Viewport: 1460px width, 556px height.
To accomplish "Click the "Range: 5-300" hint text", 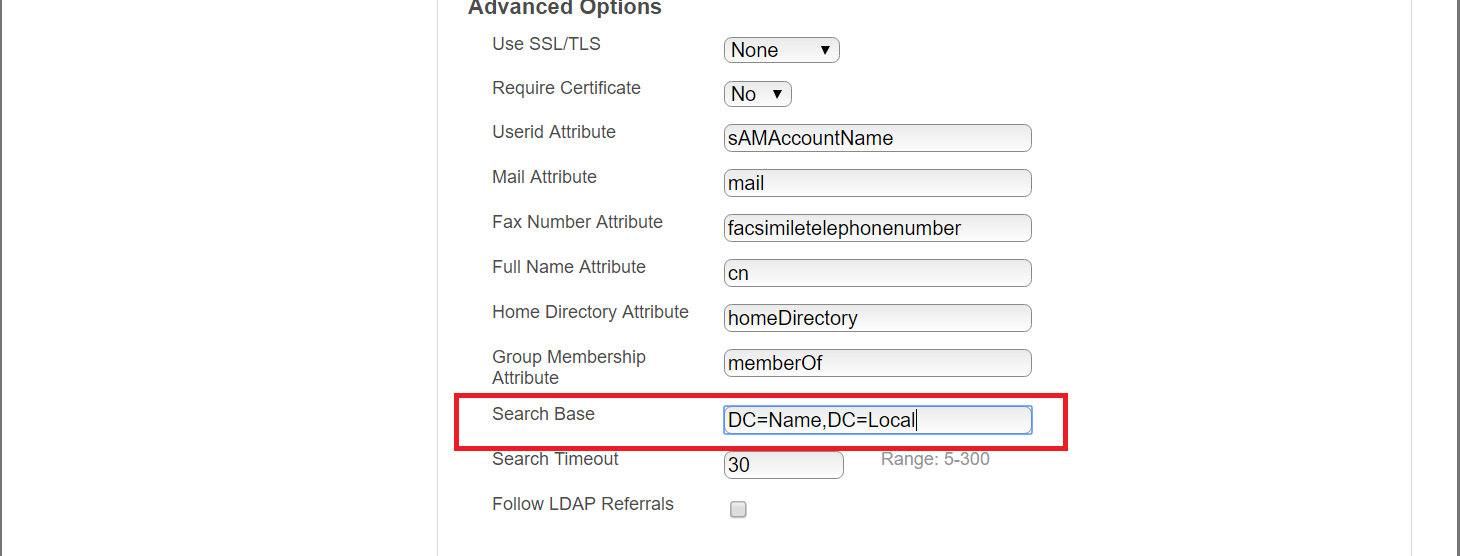I will point(935,459).
